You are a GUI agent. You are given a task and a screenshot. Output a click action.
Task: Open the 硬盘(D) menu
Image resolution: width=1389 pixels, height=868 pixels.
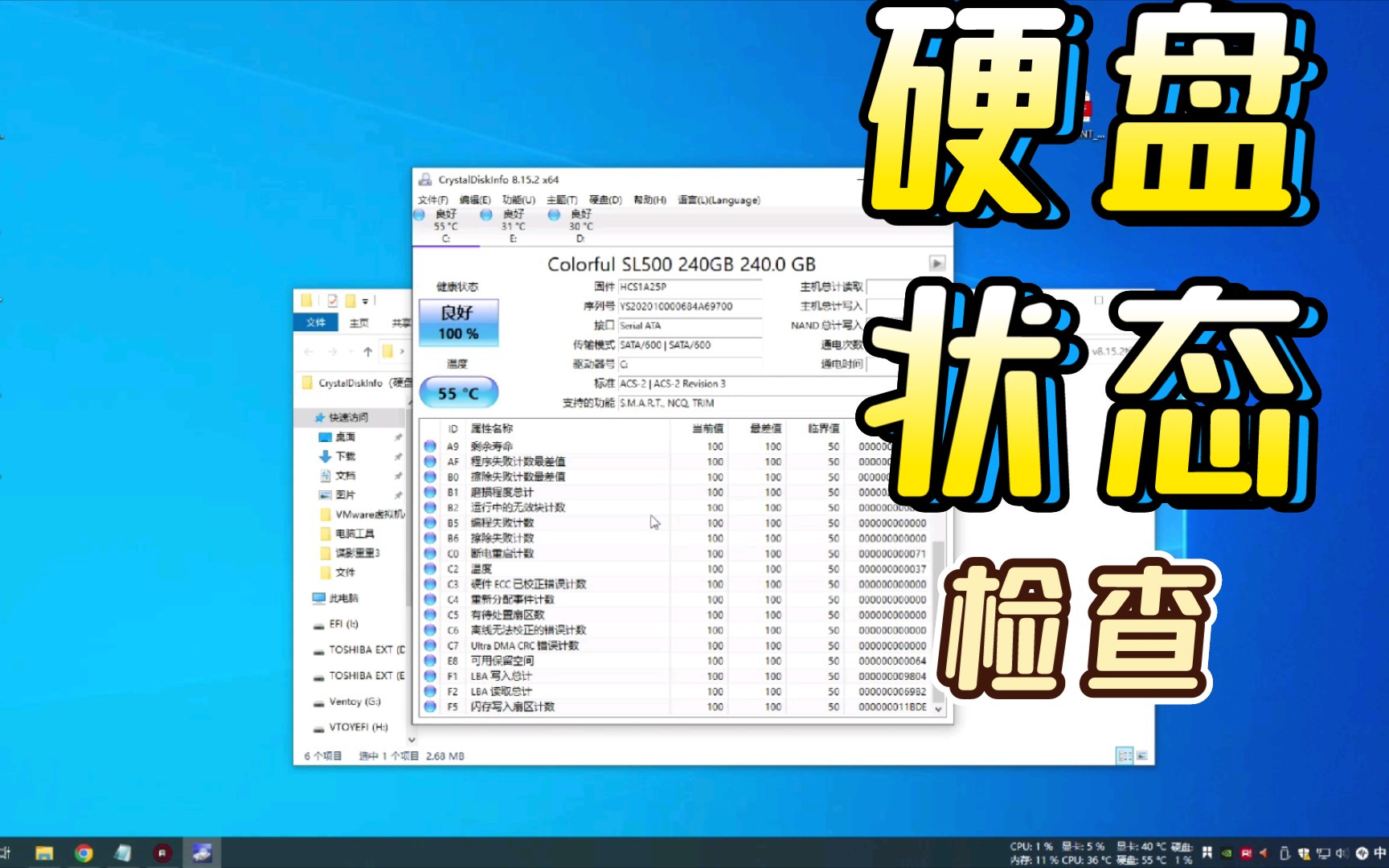click(x=605, y=200)
